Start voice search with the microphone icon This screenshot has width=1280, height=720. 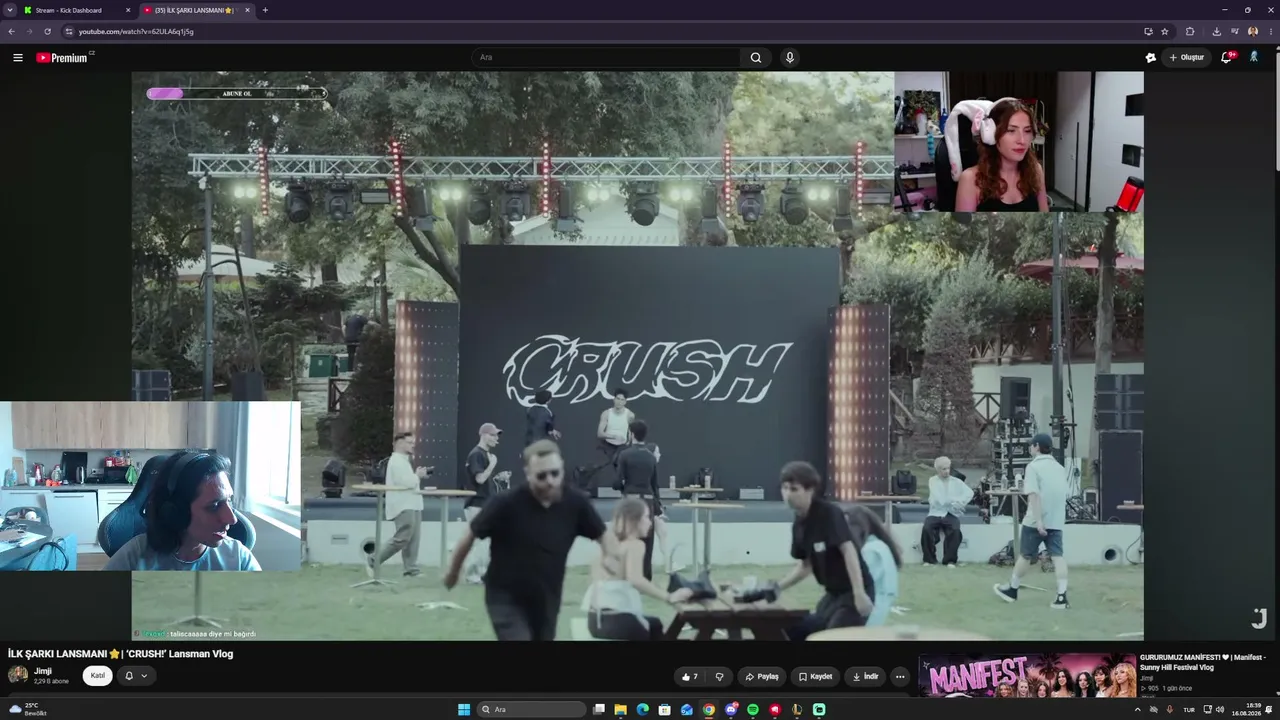pos(790,58)
